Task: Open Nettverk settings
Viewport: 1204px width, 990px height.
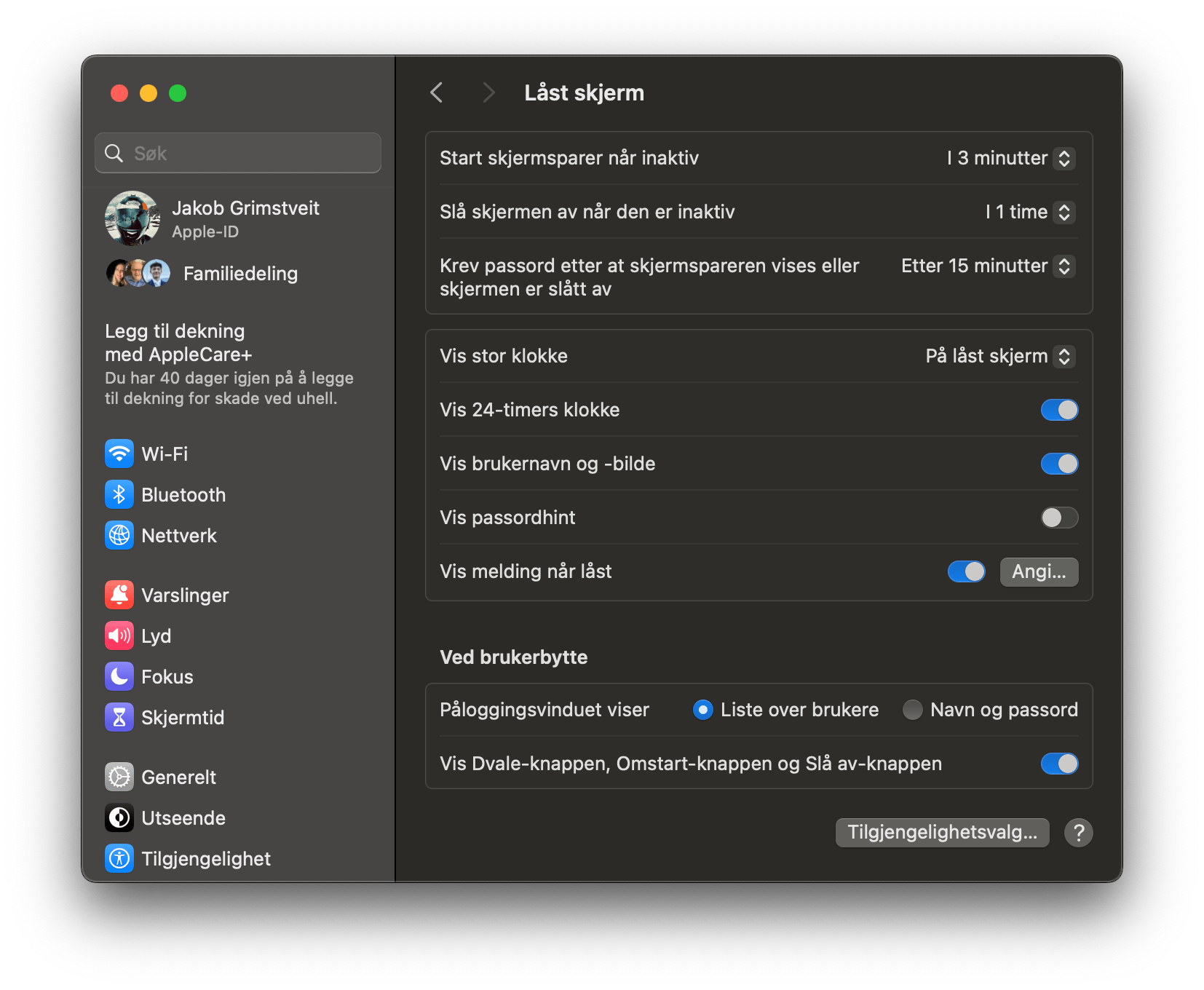Action: point(179,535)
